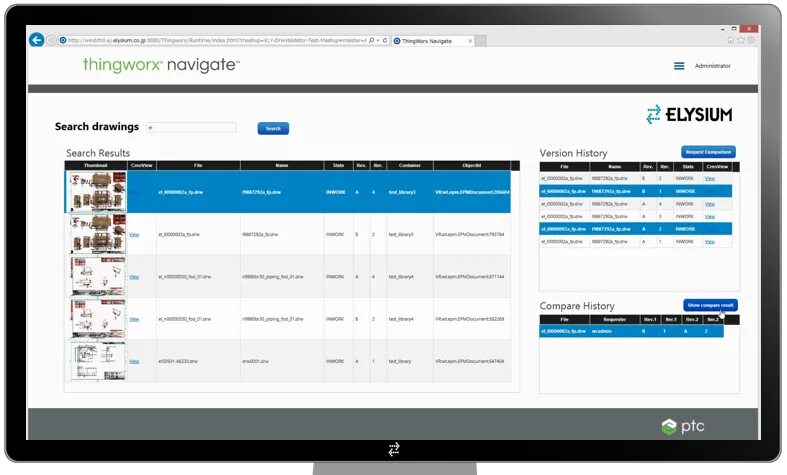Open the browser favorites star icon
Screen dimensions: 787x475
(741, 40)
